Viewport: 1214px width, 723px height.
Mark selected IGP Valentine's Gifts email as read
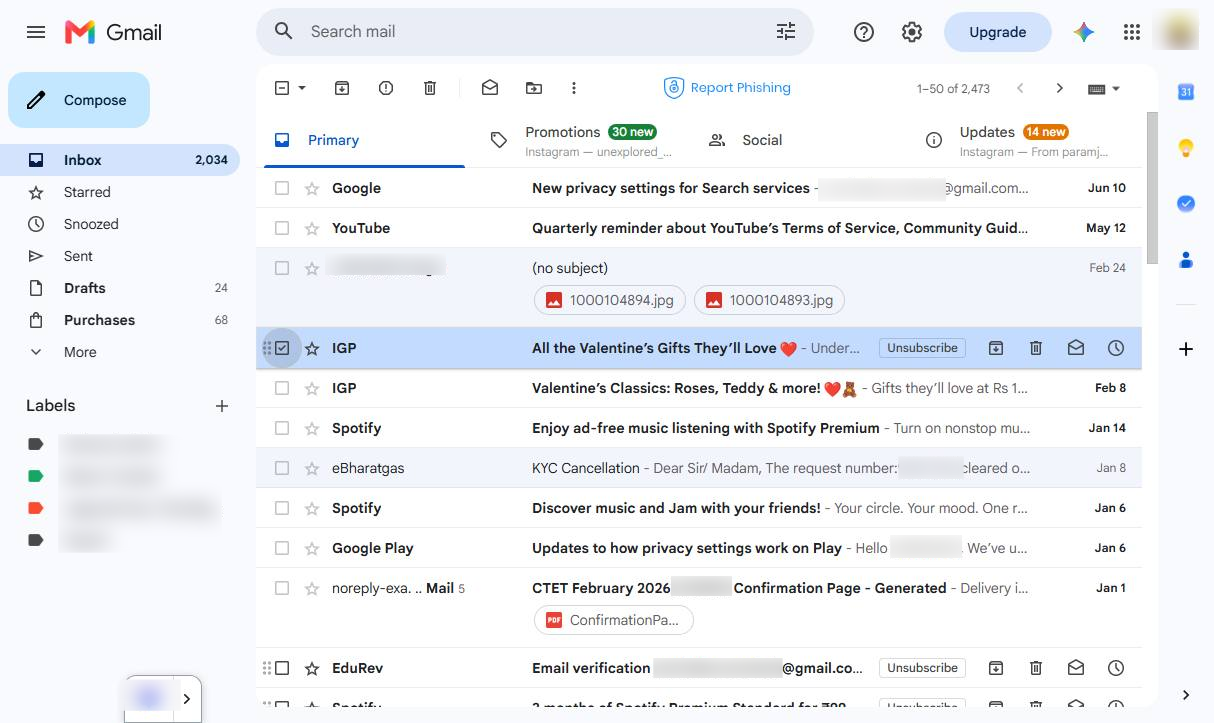pyautogui.click(x=1076, y=348)
